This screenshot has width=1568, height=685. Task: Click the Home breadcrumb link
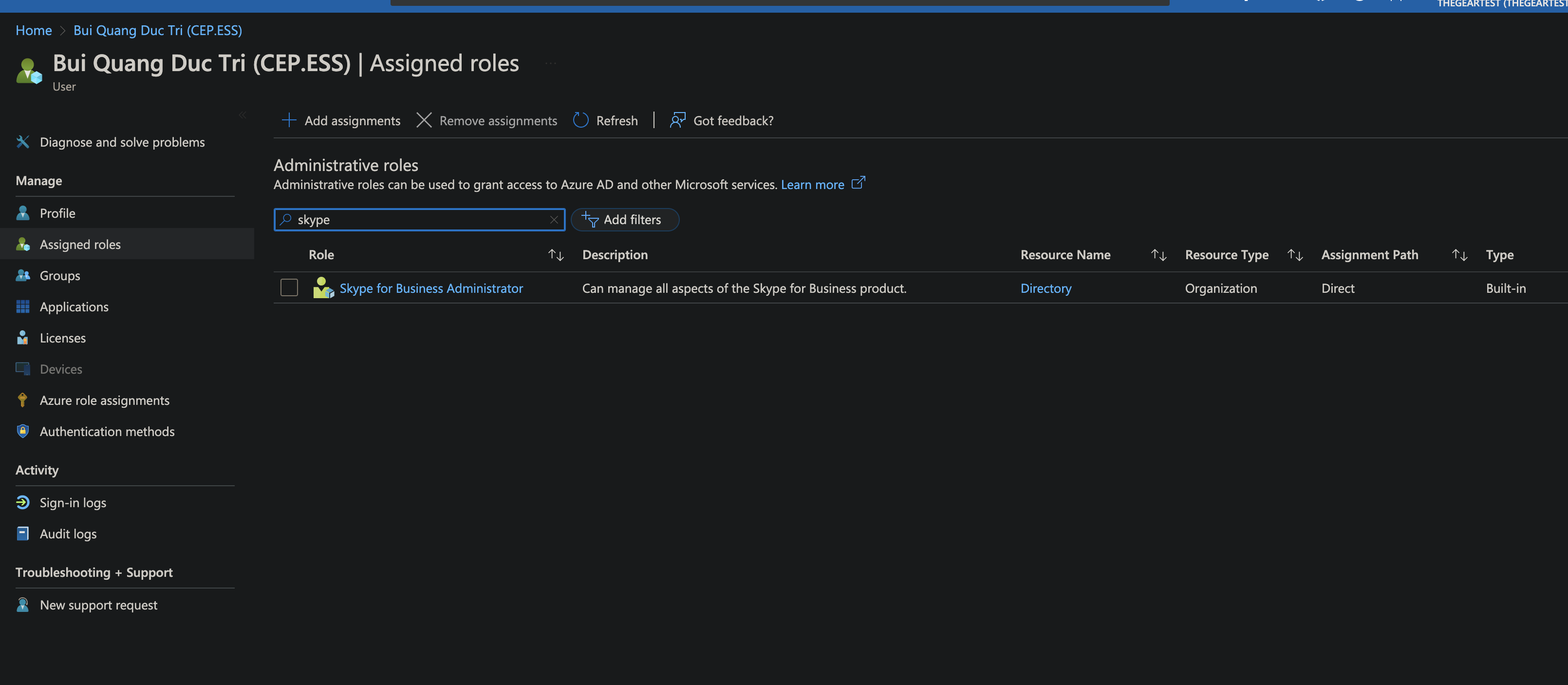[34, 30]
